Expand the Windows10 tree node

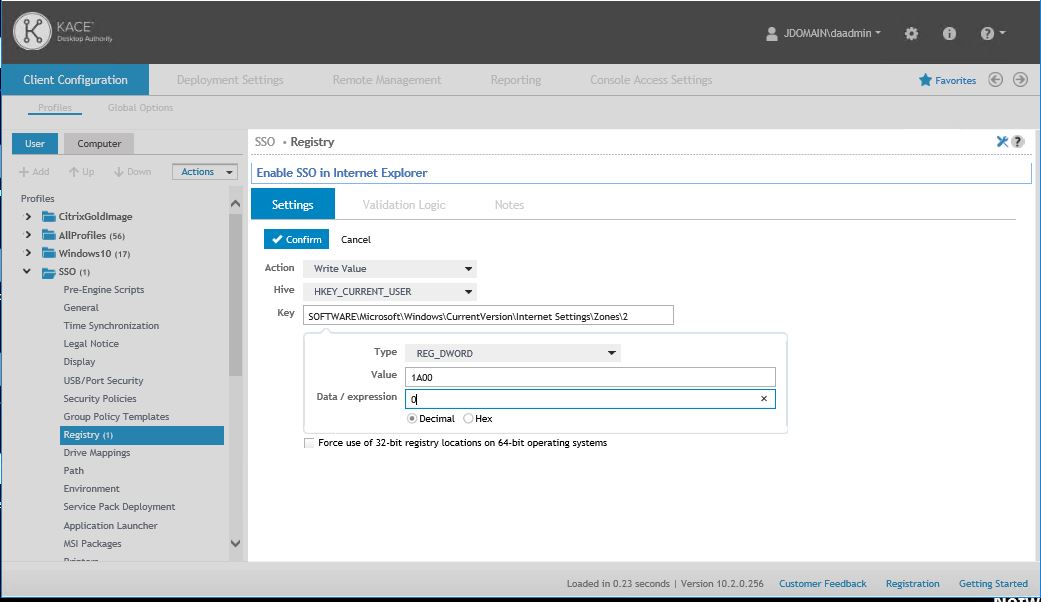click(x=27, y=253)
